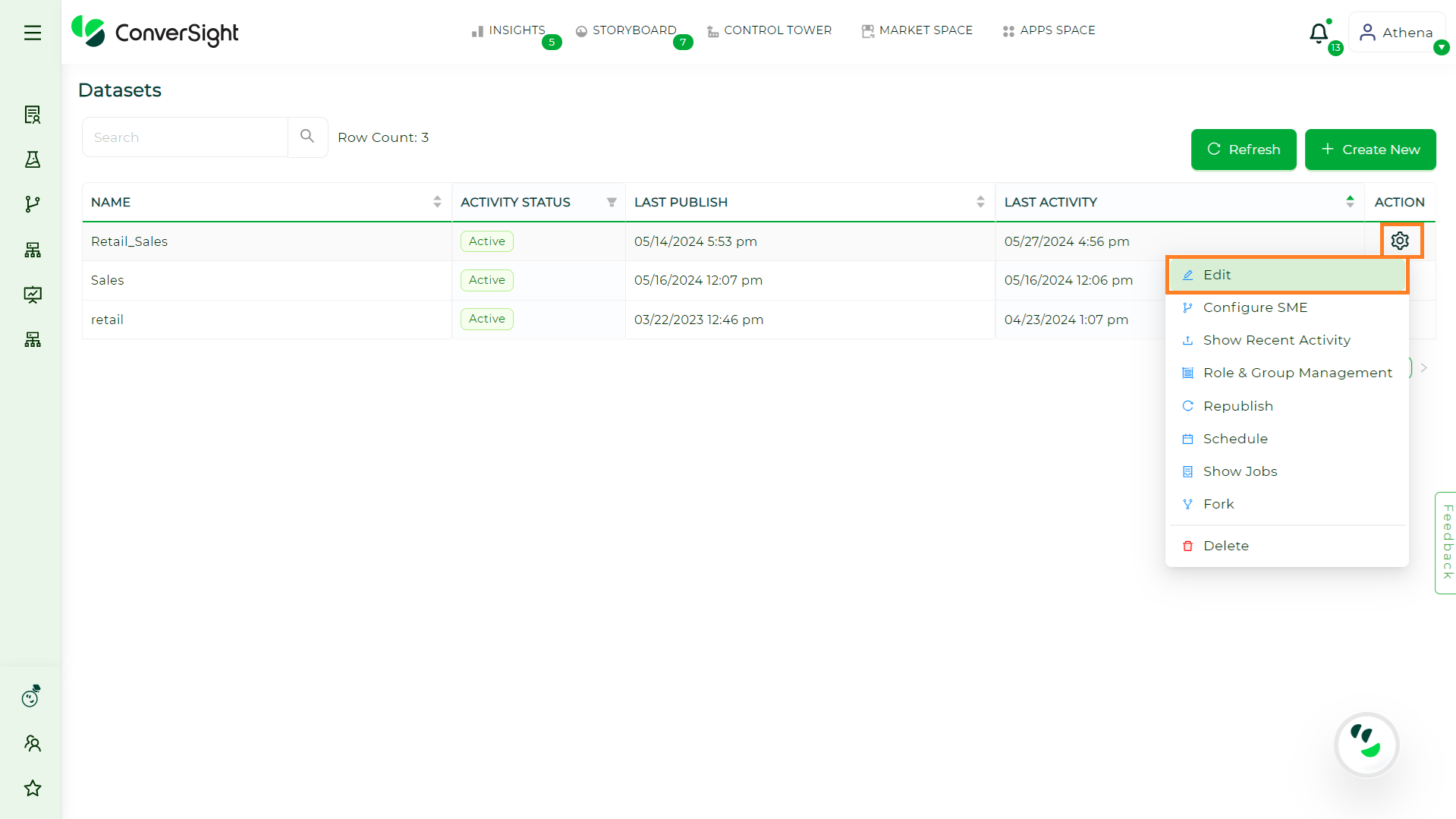Viewport: 1456px width, 819px height.
Task: Open the Control Tower navigation item
Action: [x=769, y=30]
